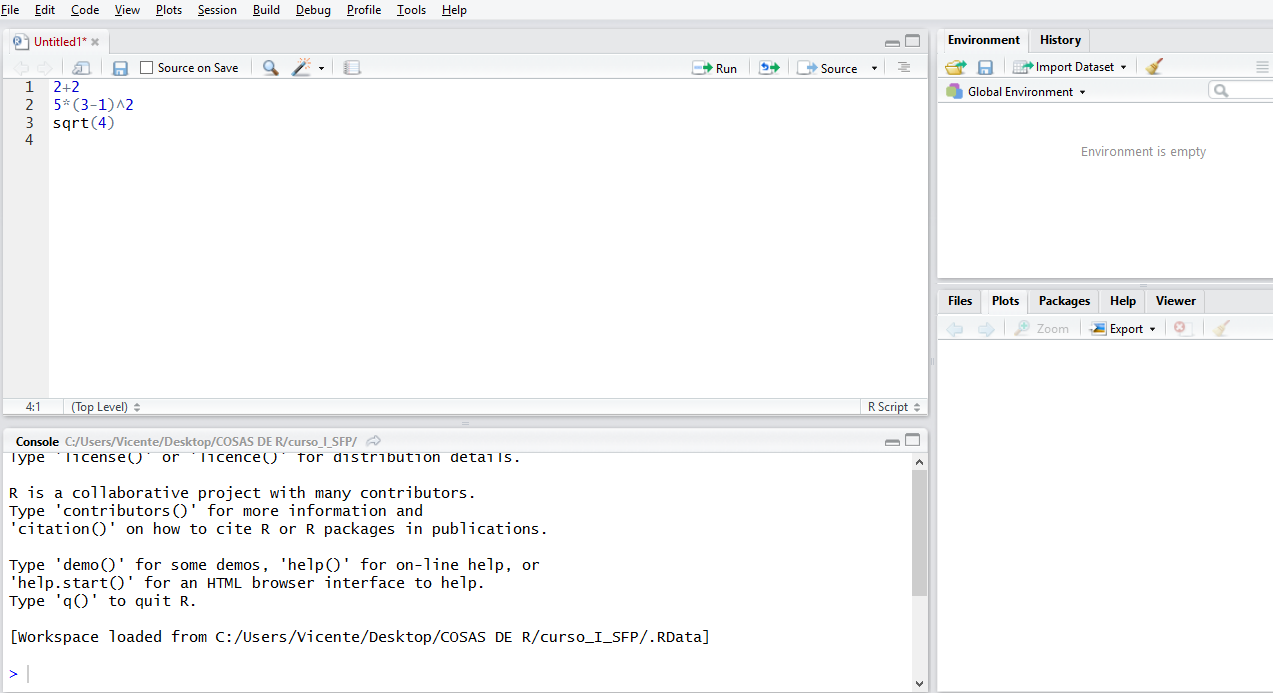This screenshot has height=694, width=1274.
Task: Click Zoom button in Plots pane
Action: [1042, 328]
